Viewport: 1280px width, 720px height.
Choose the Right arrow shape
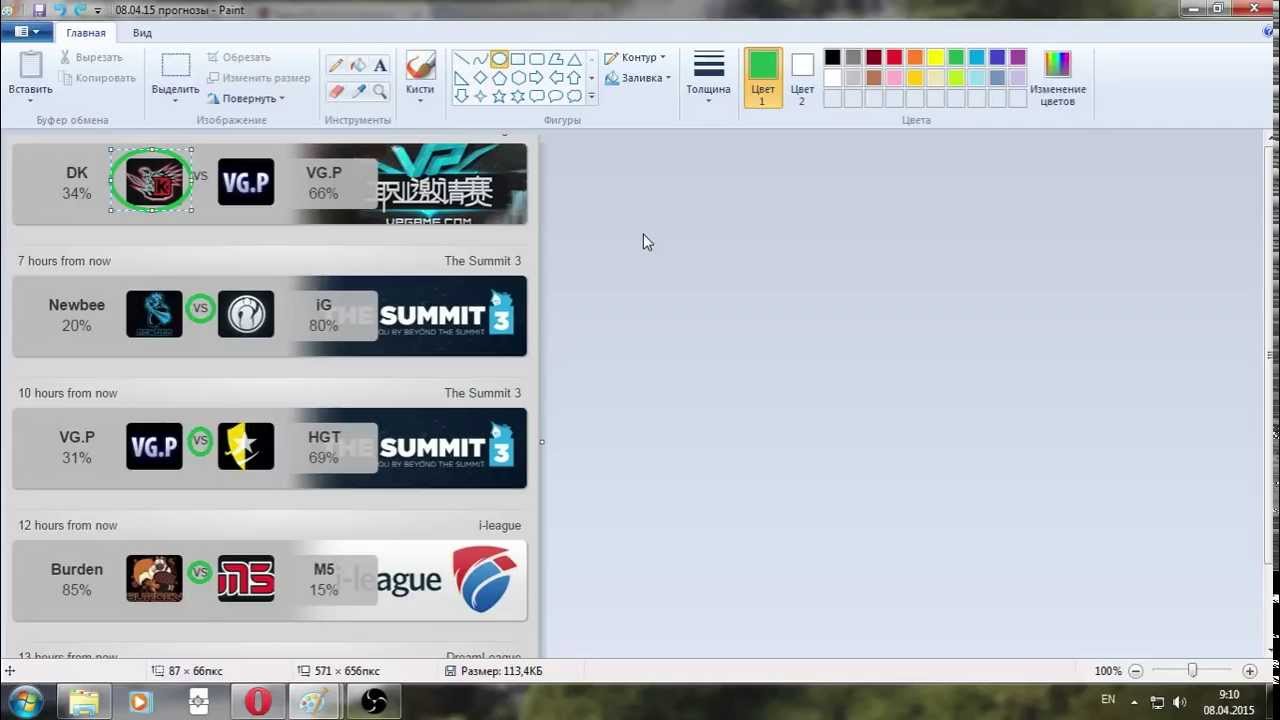(537, 78)
